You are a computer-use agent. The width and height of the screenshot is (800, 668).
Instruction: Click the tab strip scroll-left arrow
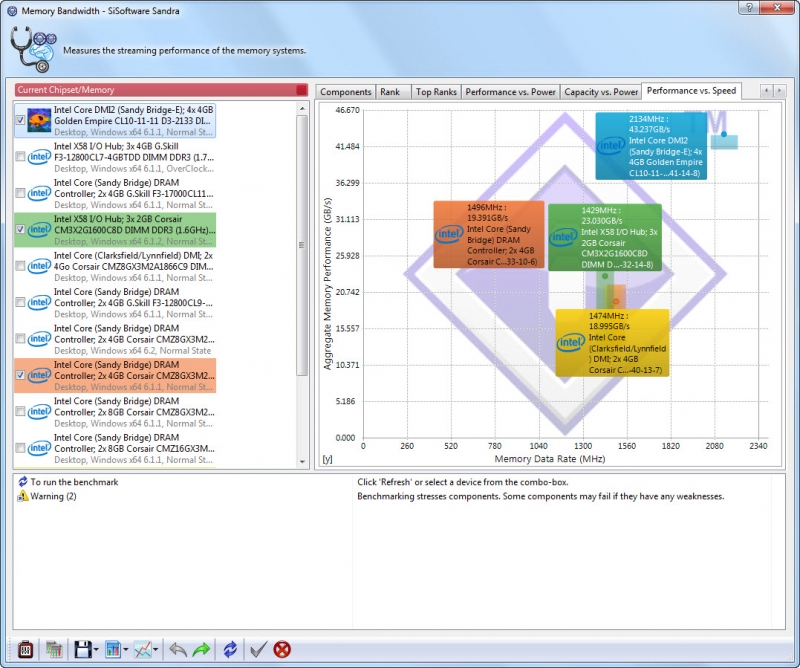click(766, 91)
